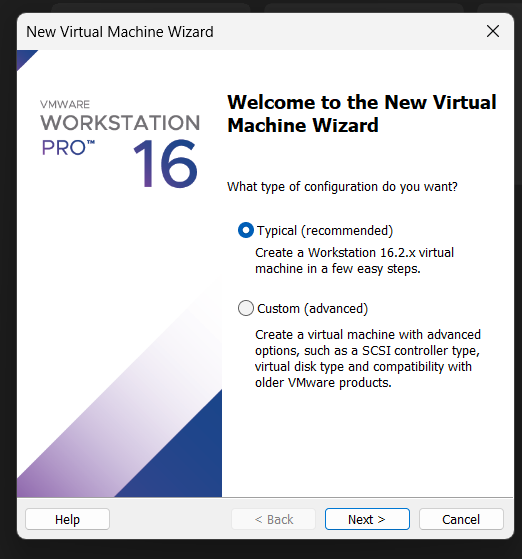Click the 'Welcome to the New Virtual' heading
Screen dimensions: 522x559
point(362,102)
